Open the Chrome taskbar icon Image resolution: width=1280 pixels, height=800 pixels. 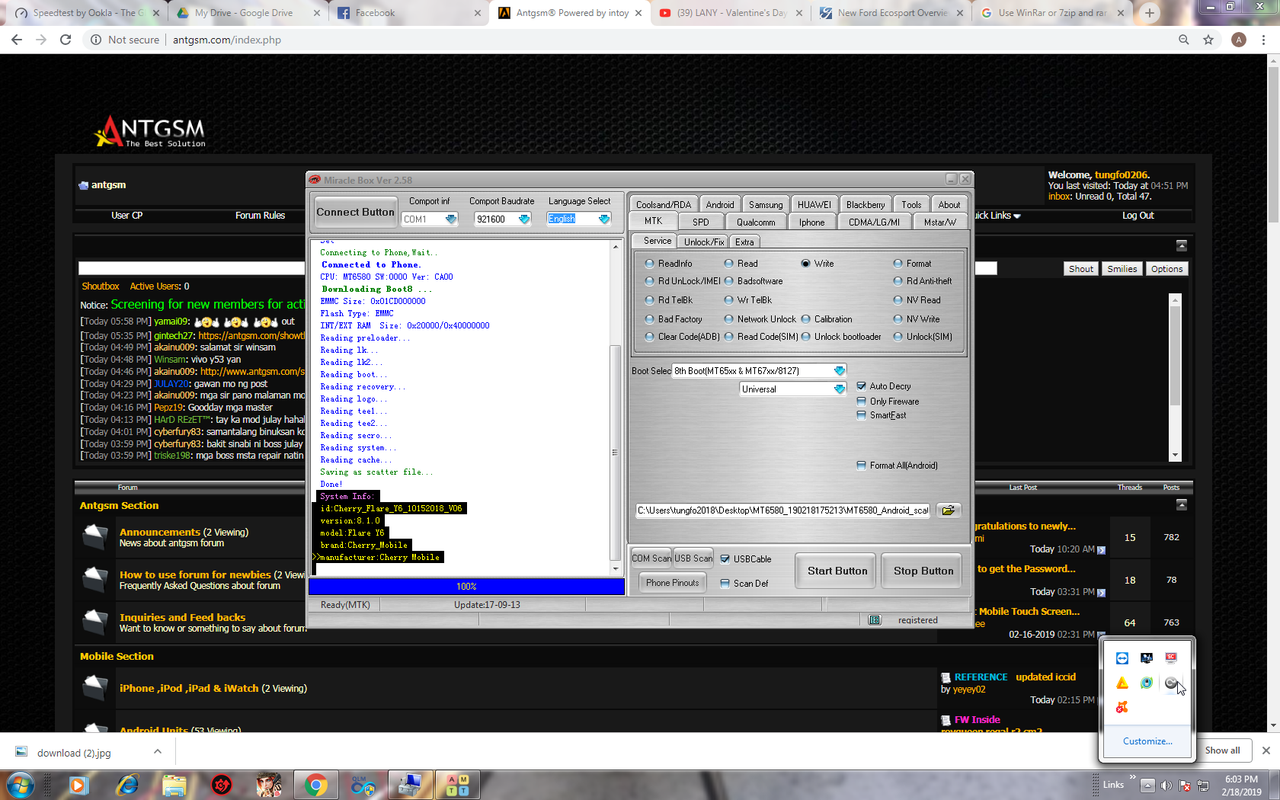tap(316, 784)
